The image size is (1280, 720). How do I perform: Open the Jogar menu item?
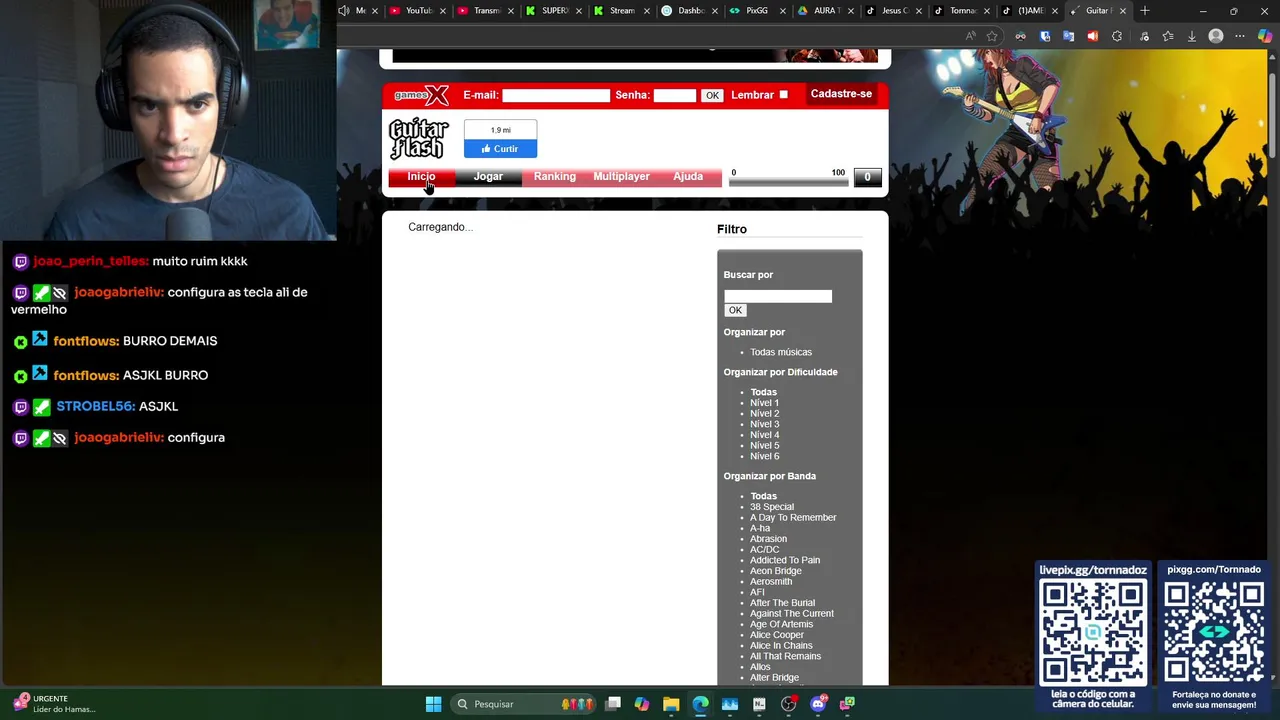pyautogui.click(x=488, y=177)
